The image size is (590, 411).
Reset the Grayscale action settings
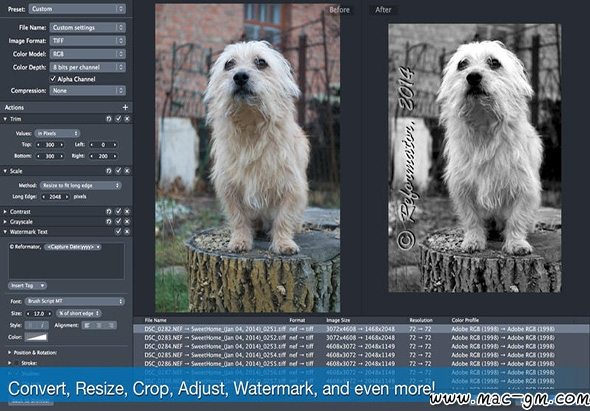(x=109, y=222)
